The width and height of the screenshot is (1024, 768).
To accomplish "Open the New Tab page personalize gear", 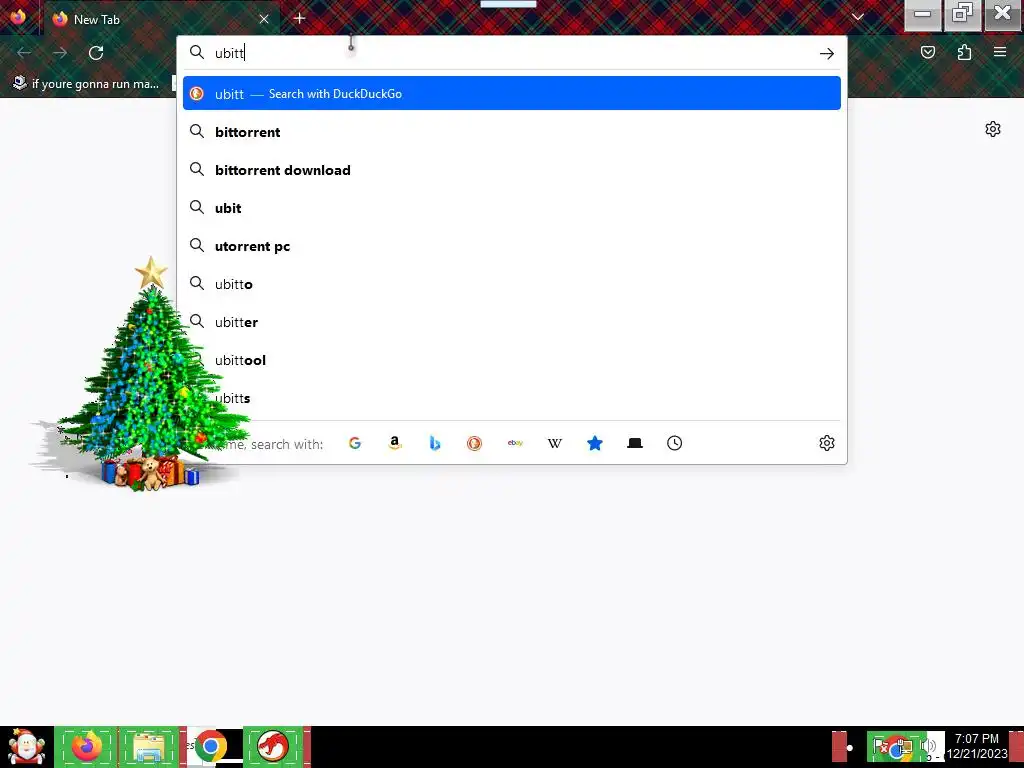I will (993, 129).
